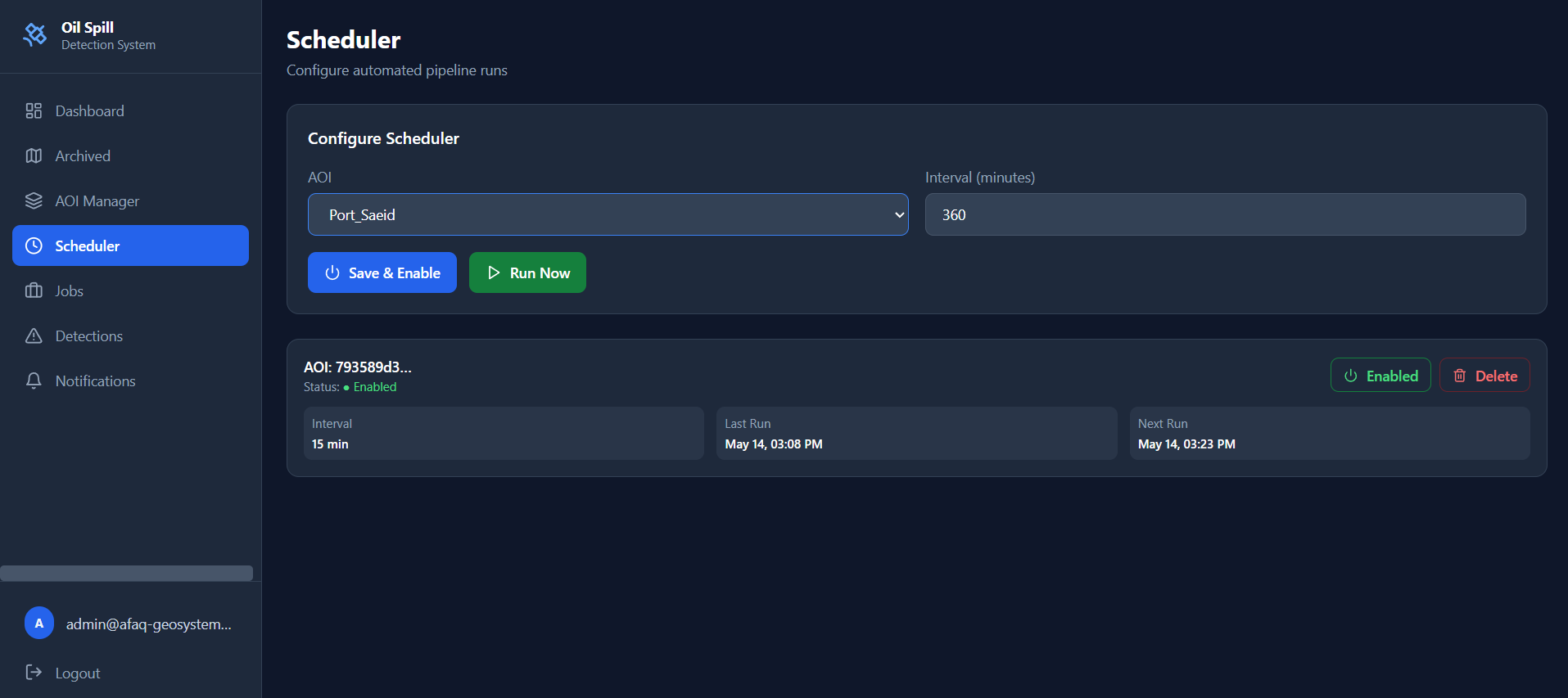Click the AOI Manager layers icon
The height and width of the screenshot is (698, 1568).
coord(34,200)
